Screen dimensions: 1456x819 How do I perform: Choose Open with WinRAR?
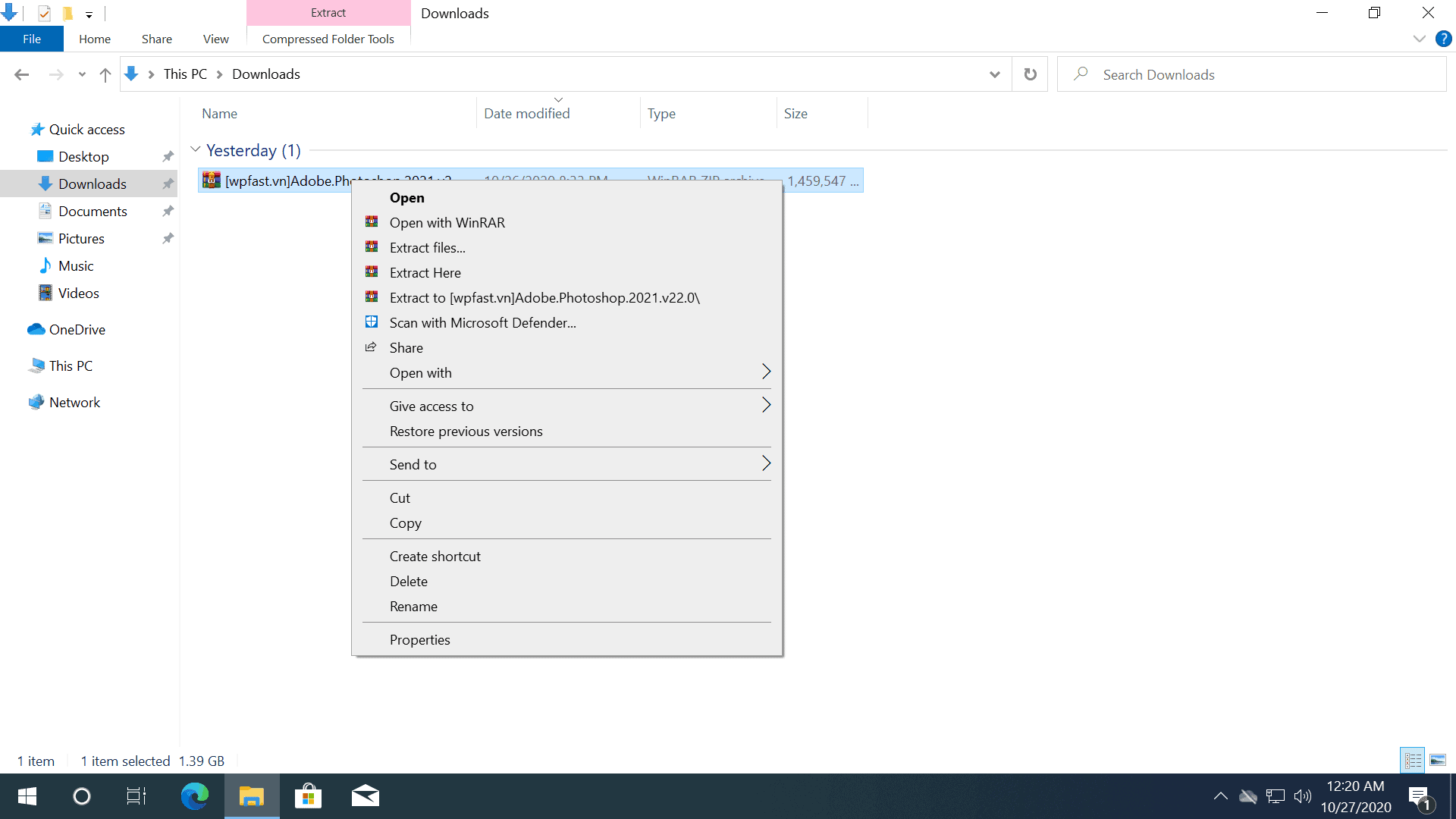pyautogui.click(x=566, y=223)
